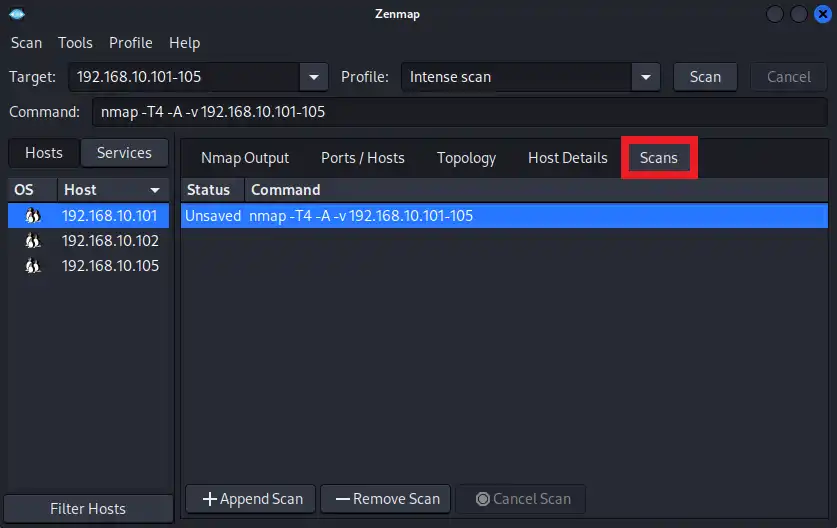Screen dimensions: 837x528
Task: Open the Help menu
Action: click(185, 43)
